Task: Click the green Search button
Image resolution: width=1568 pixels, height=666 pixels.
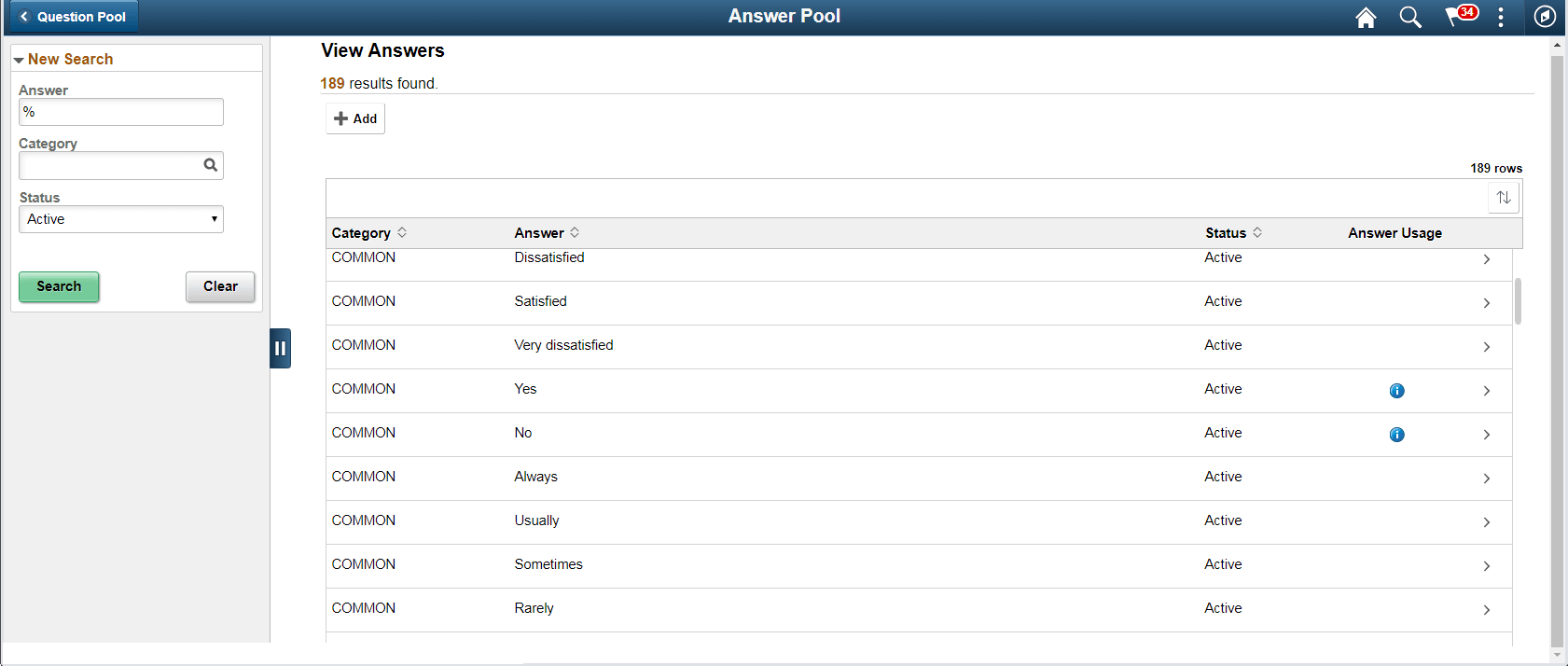Action: tap(59, 286)
